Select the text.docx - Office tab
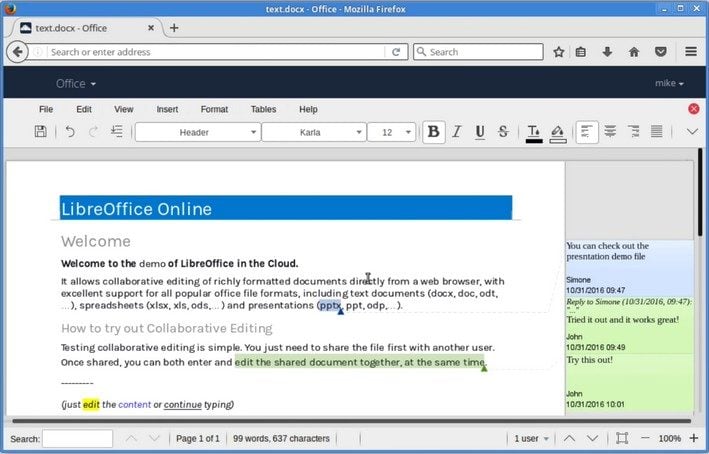 tap(86, 28)
